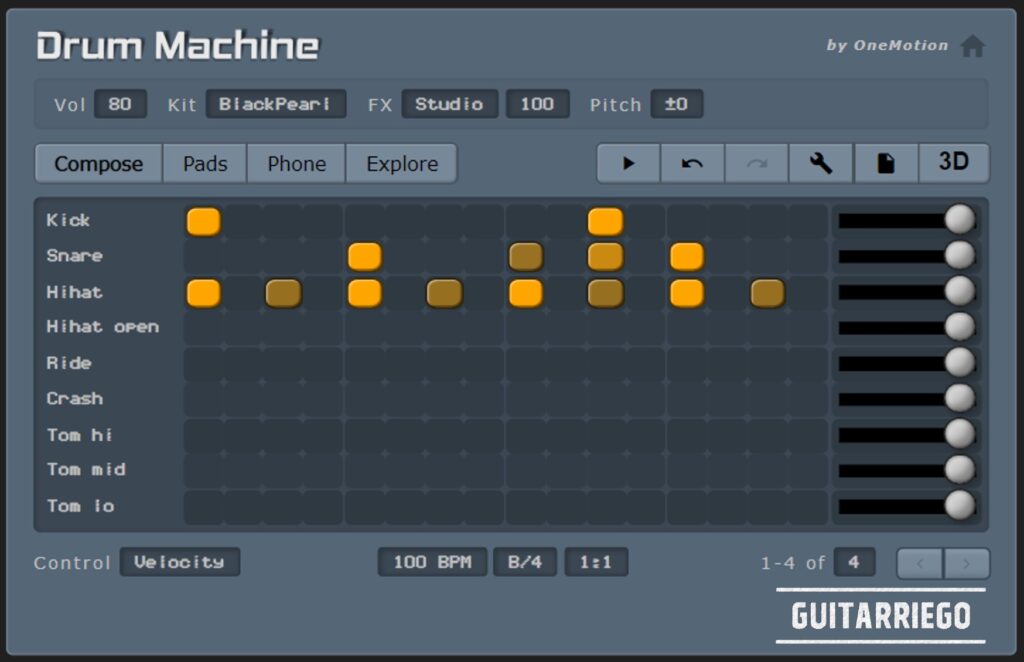1024x662 pixels.
Task: Click the Tom hi track label
Action: (79, 434)
